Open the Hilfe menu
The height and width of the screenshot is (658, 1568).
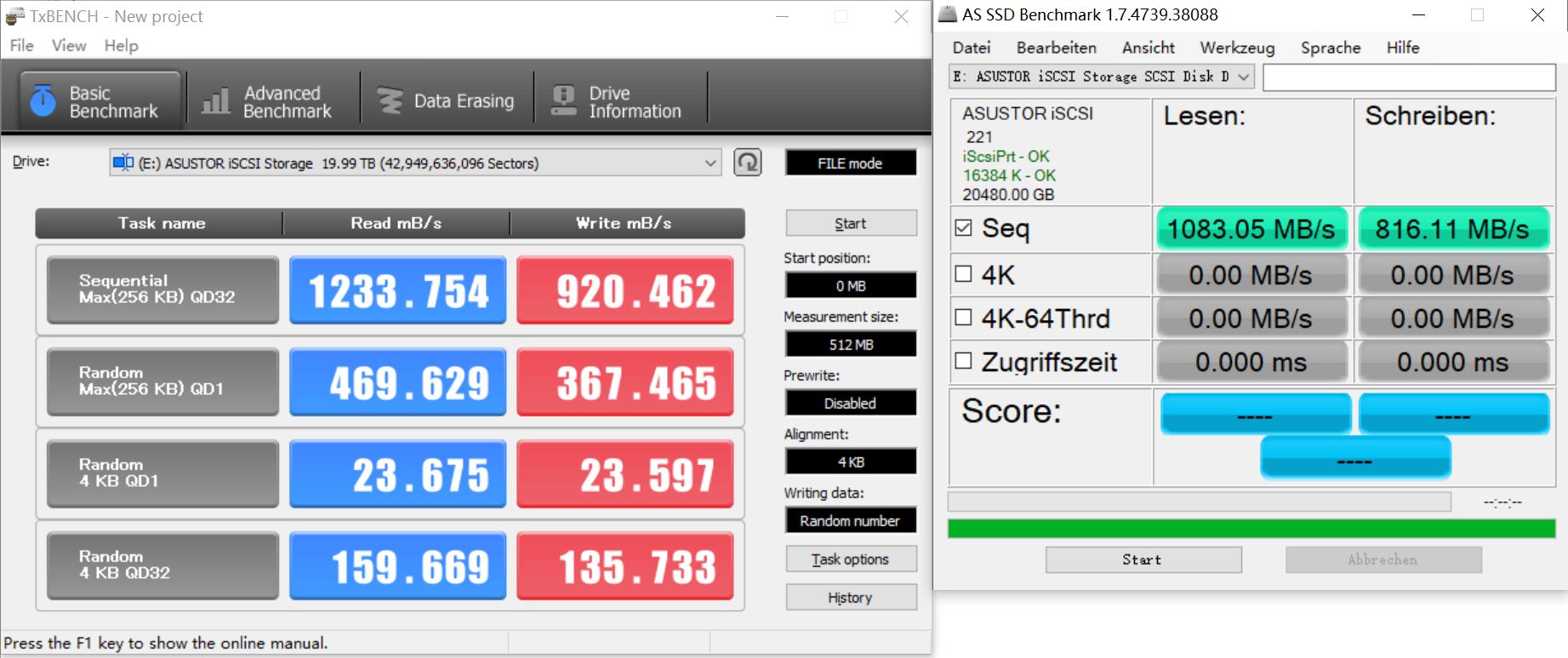(1403, 48)
